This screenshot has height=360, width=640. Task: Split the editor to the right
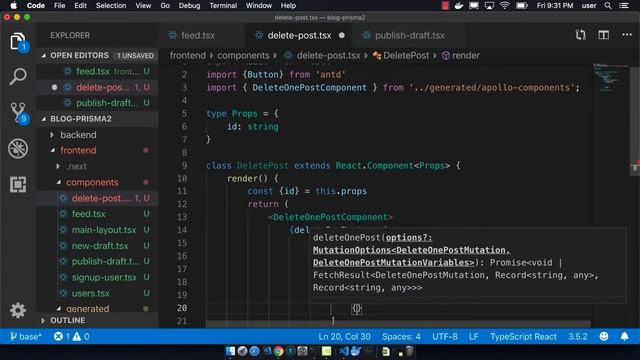coord(603,35)
